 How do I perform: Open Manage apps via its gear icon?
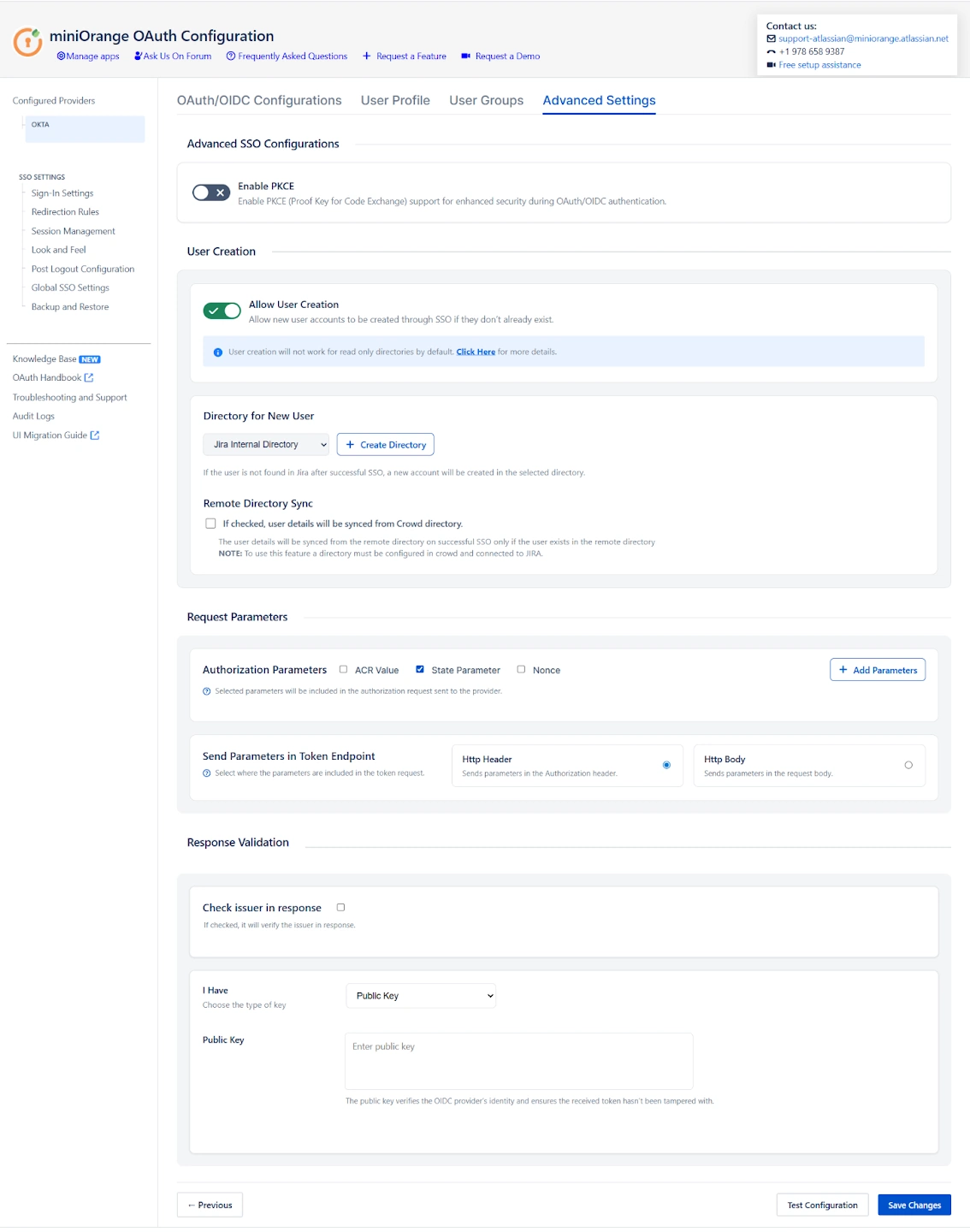click(60, 56)
